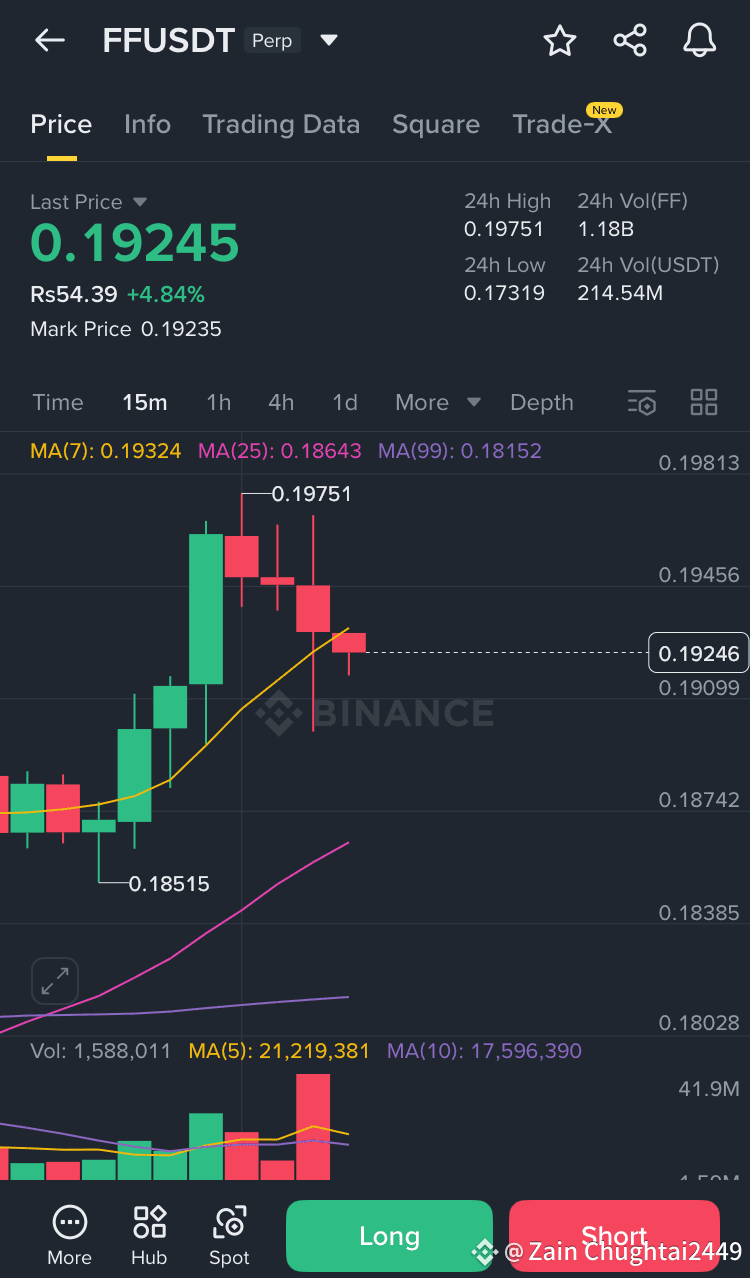Tap the red Short button
The height and width of the screenshot is (1278, 750).
[614, 1236]
